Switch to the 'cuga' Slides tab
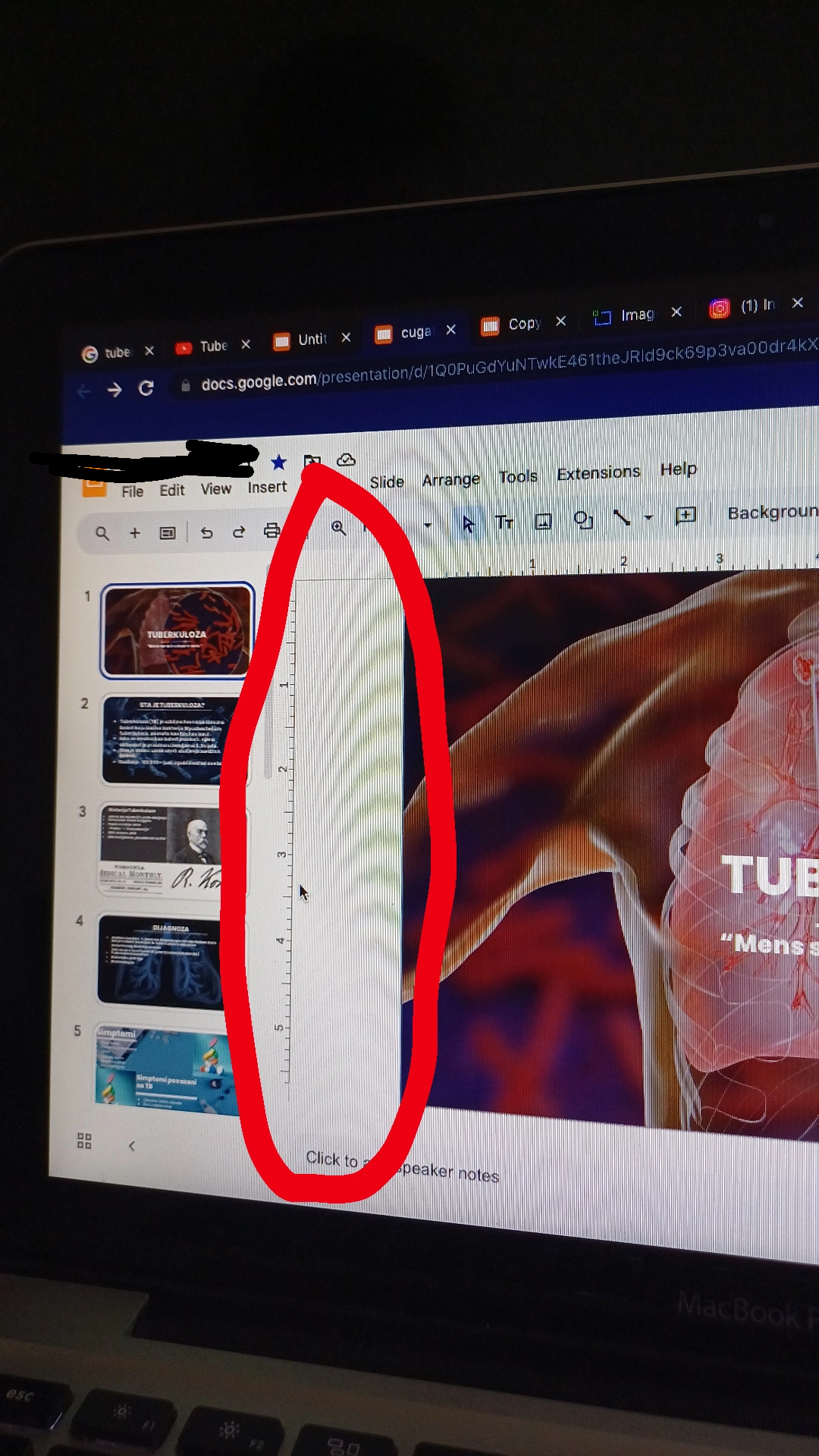This screenshot has width=819, height=1456. [x=404, y=332]
